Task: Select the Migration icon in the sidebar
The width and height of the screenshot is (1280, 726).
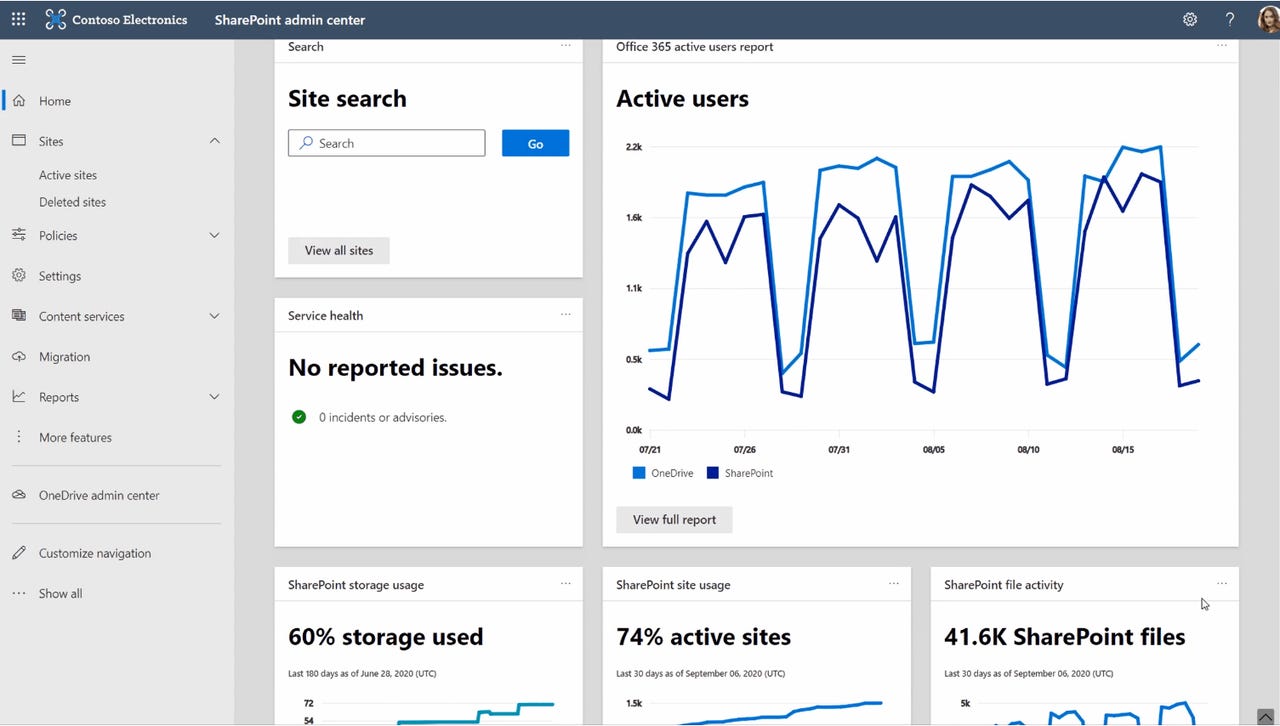Action: (x=18, y=356)
